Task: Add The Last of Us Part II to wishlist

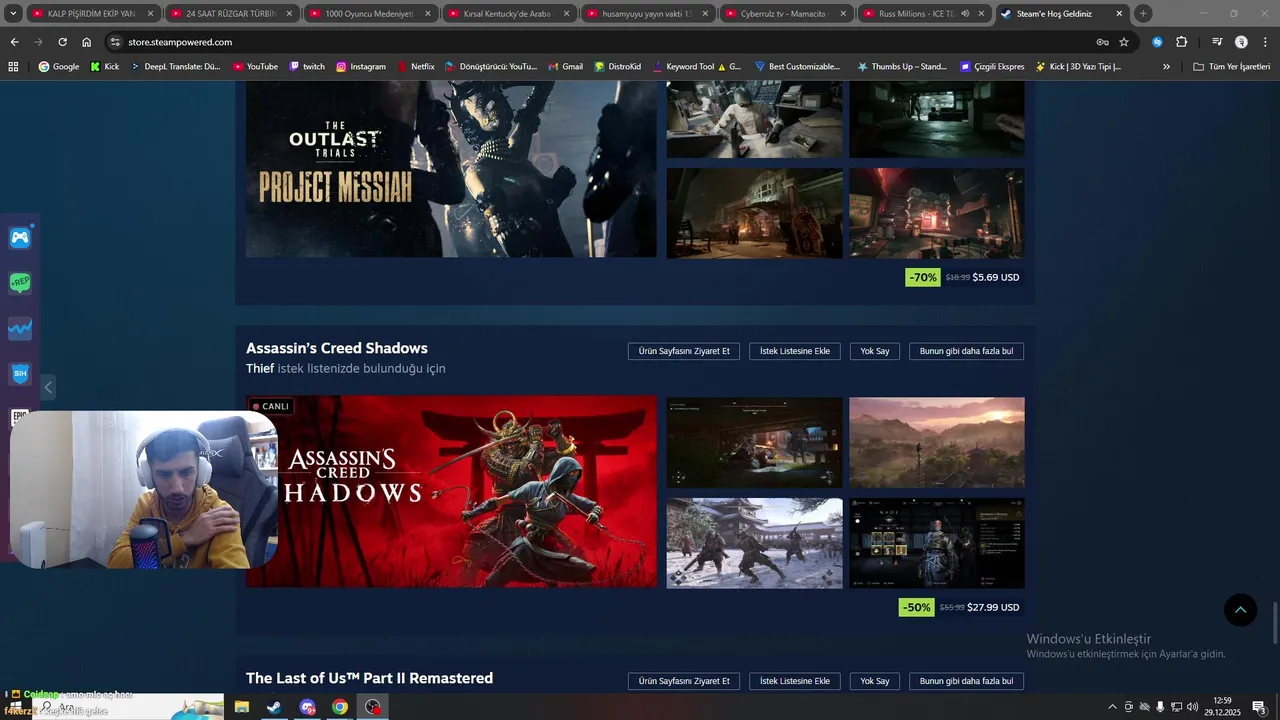Action: tap(795, 681)
